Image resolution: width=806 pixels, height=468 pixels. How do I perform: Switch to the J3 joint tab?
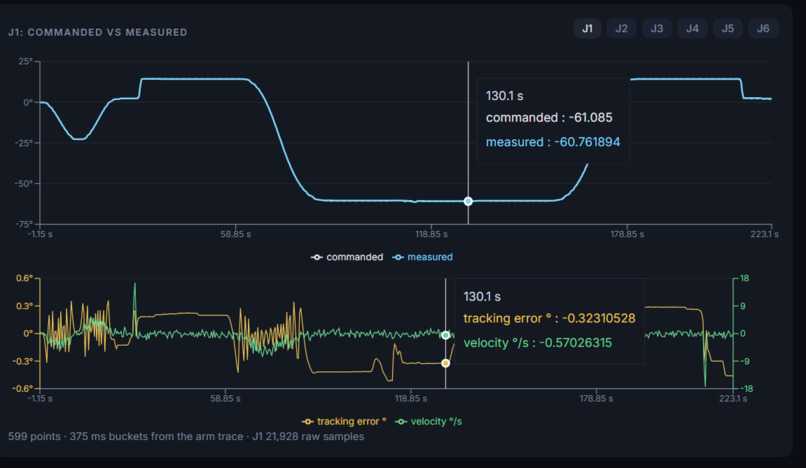(x=657, y=29)
